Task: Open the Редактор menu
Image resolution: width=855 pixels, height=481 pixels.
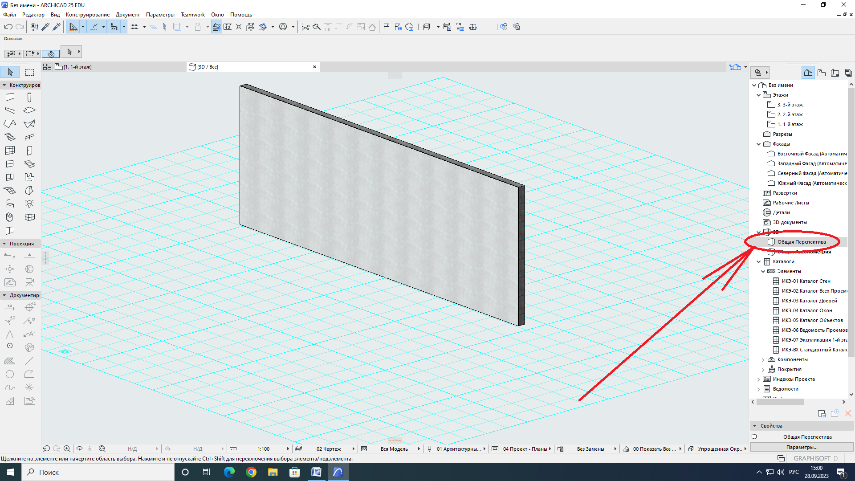Action: (x=33, y=15)
